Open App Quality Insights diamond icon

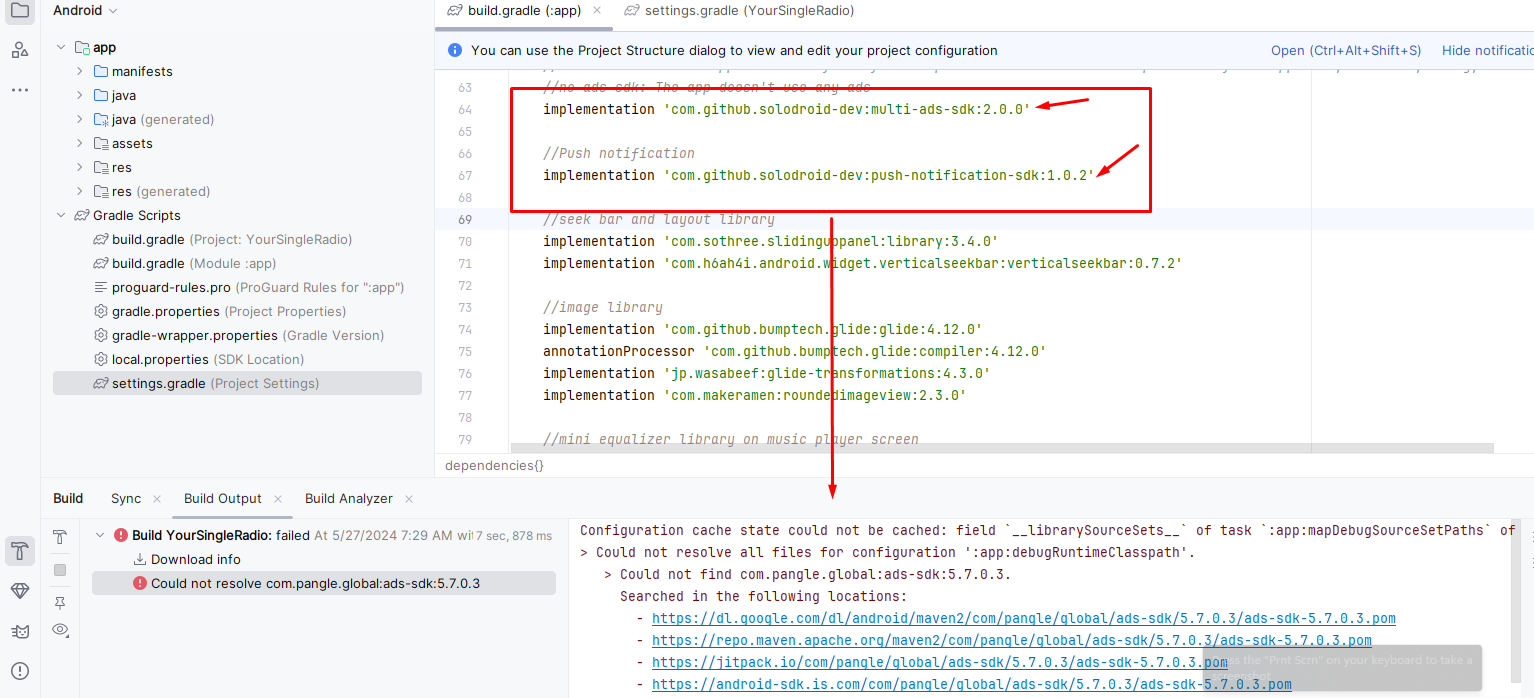20,591
